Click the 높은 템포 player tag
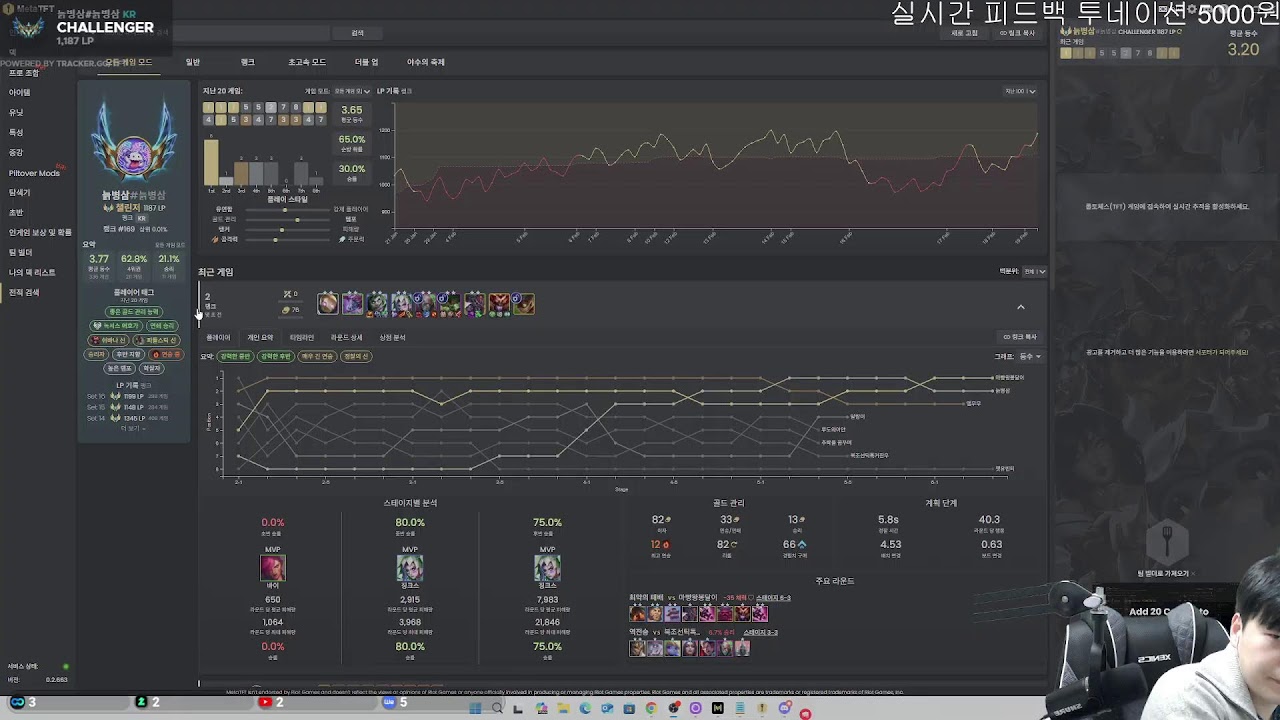Image resolution: width=1280 pixels, height=720 pixels. [x=120, y=368]
